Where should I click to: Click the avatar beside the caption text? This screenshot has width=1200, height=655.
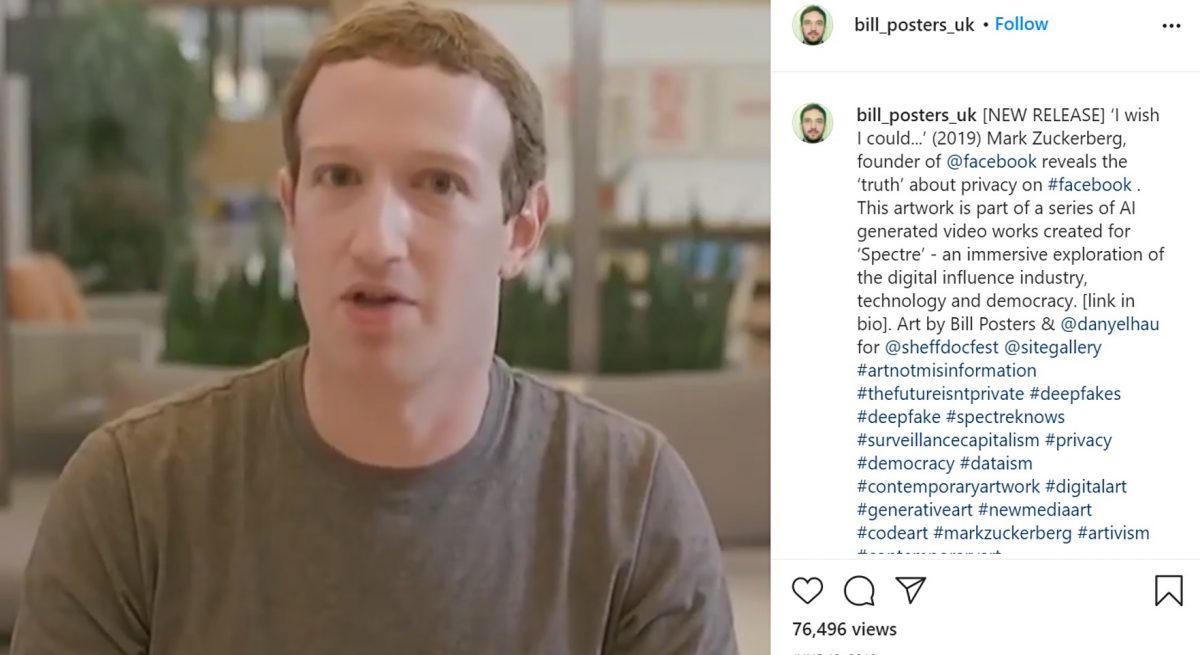click(812, 123)
